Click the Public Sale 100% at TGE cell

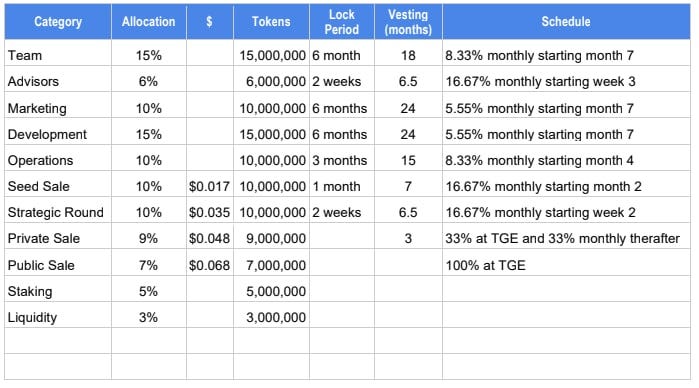point(566,265)
